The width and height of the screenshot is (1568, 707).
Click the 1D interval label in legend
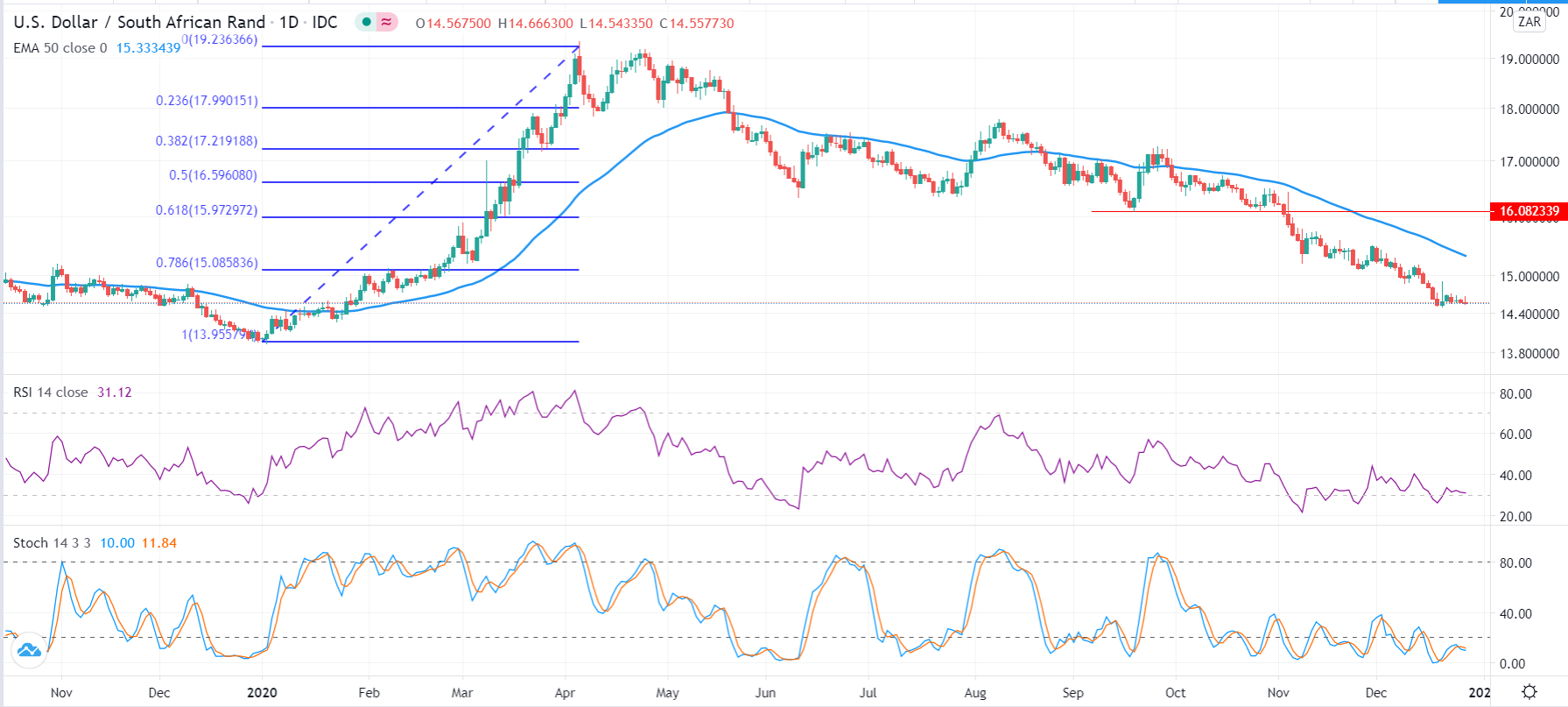tap(289, 22)
